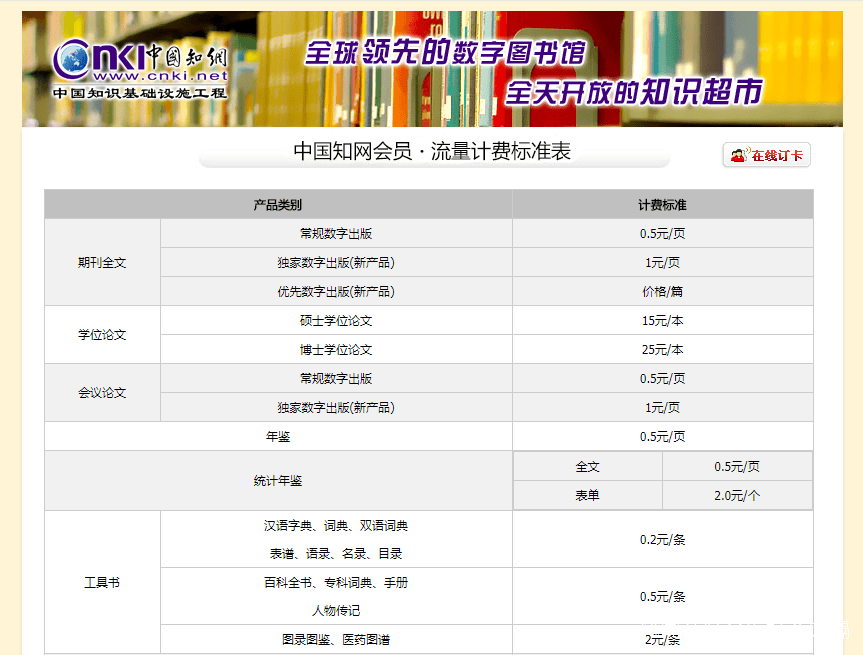Select the 年鉴 row
The height and width of the screenshot is (655, 863).
coord(278,436)
